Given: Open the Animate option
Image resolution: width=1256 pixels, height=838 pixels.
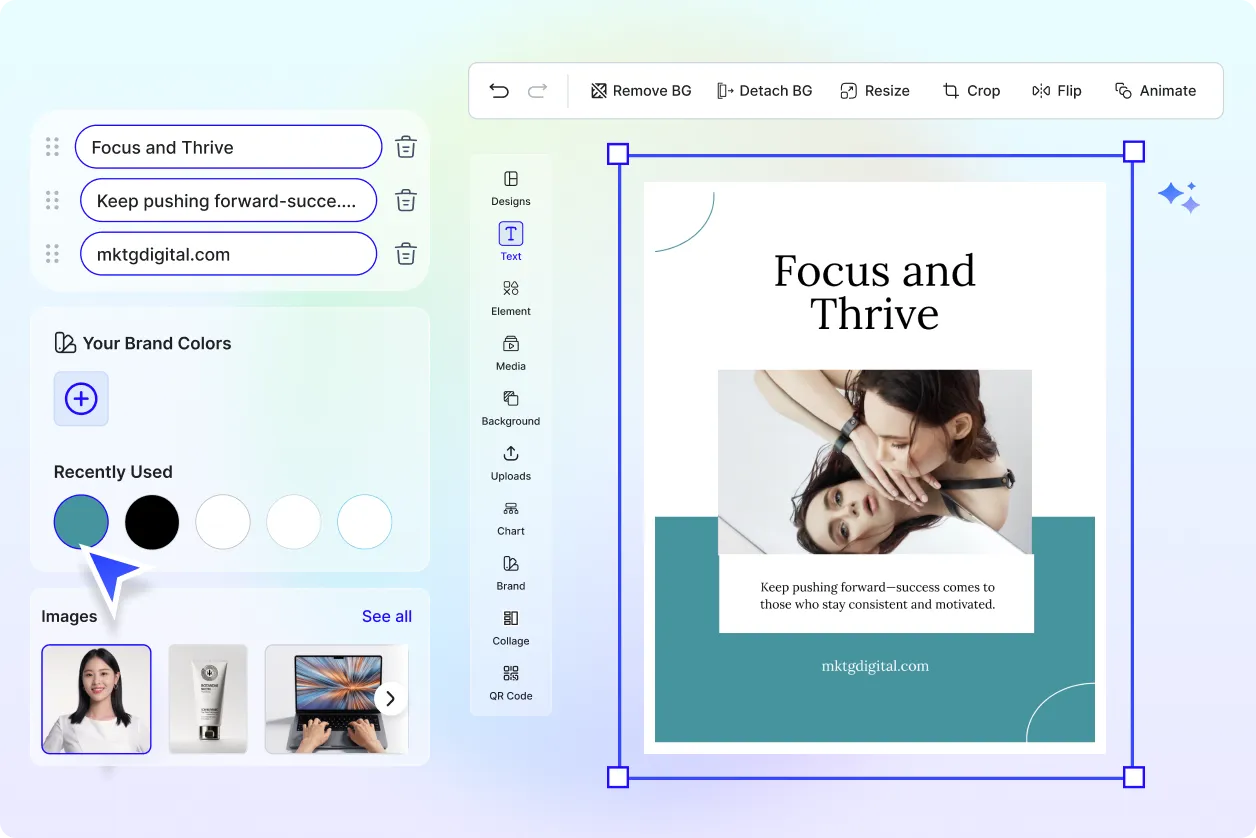Looking at the screenshot, I should 1155,91.
